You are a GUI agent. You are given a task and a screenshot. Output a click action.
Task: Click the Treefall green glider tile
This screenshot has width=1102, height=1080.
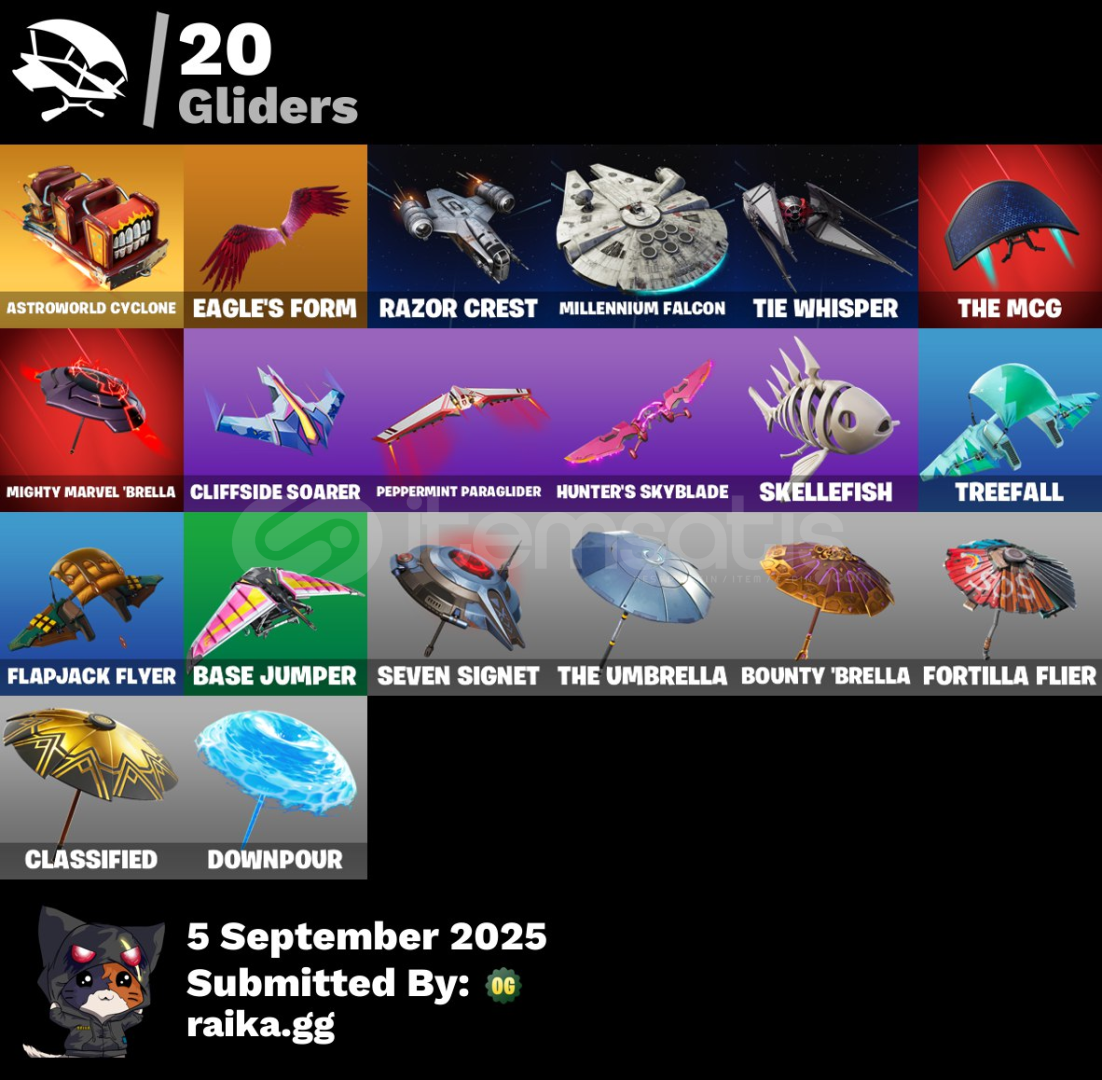coord(1010,420)
